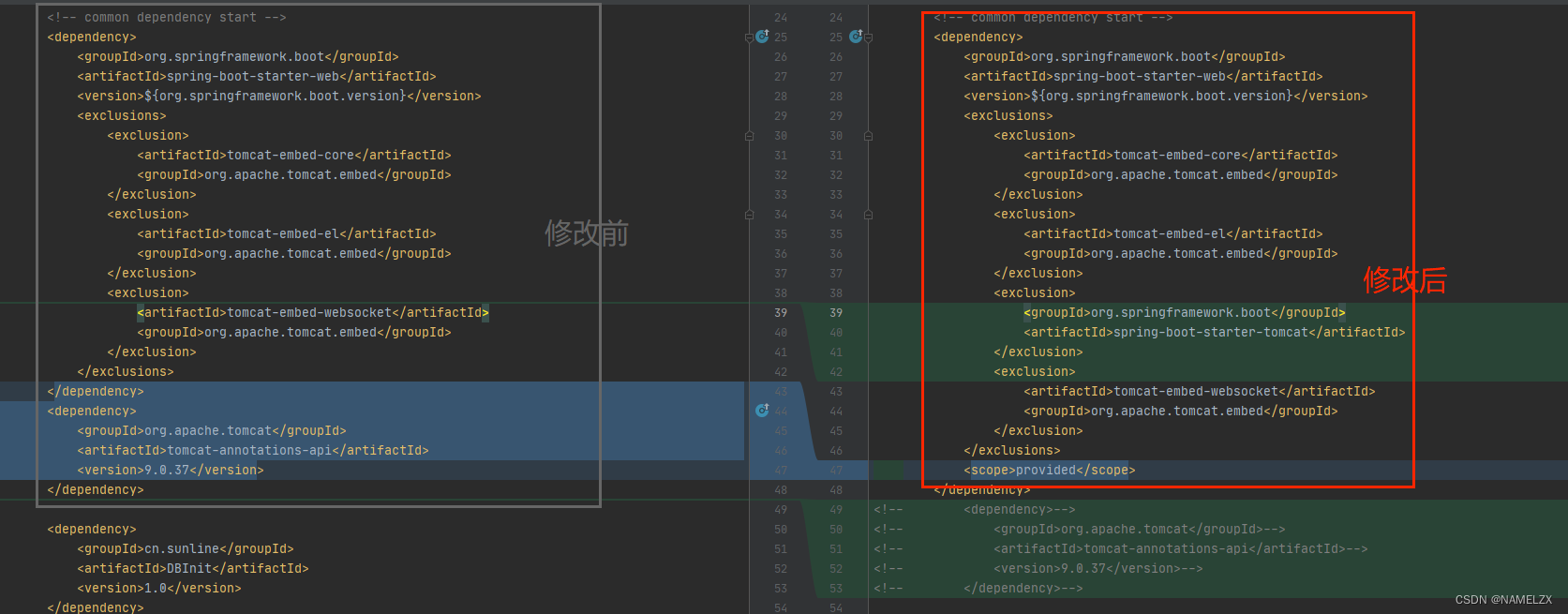Click the CSDN @NAMELZX watermark
The width and height of the screenshot is (1568, 614).
[x=1503, y=600]
